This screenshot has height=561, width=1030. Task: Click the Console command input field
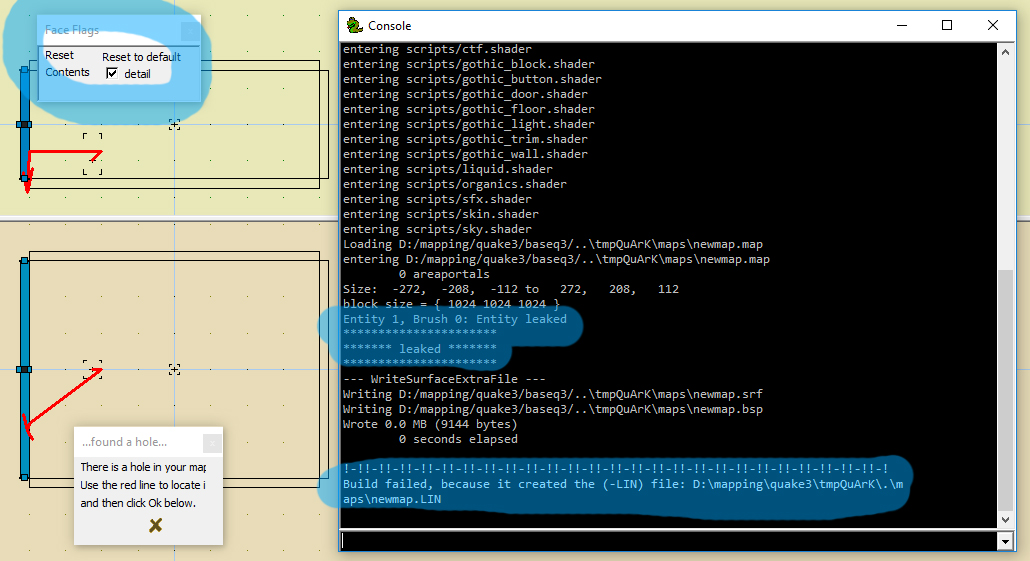pos(669,541)
